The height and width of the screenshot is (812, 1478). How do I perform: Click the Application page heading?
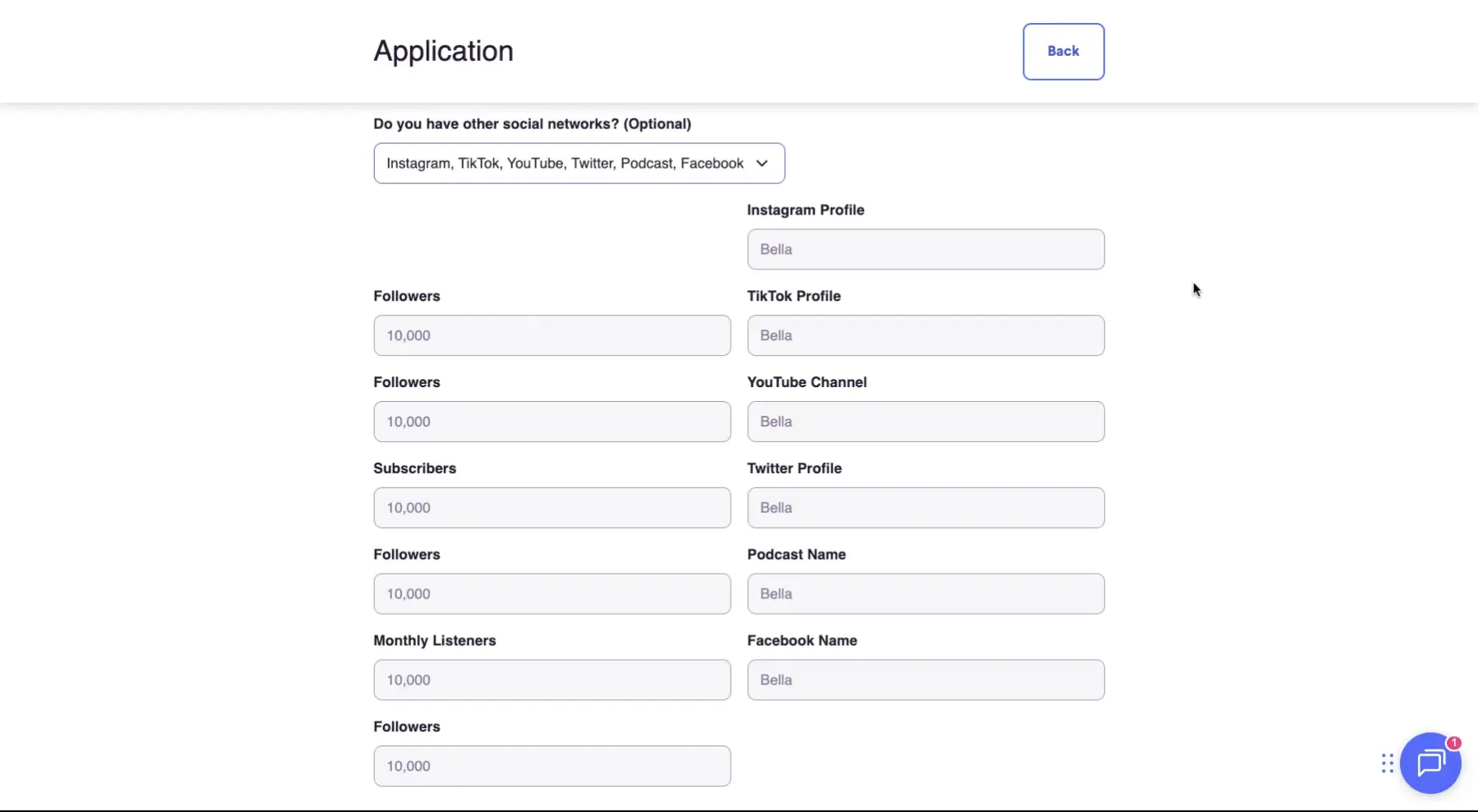click(x=443, y=50)
